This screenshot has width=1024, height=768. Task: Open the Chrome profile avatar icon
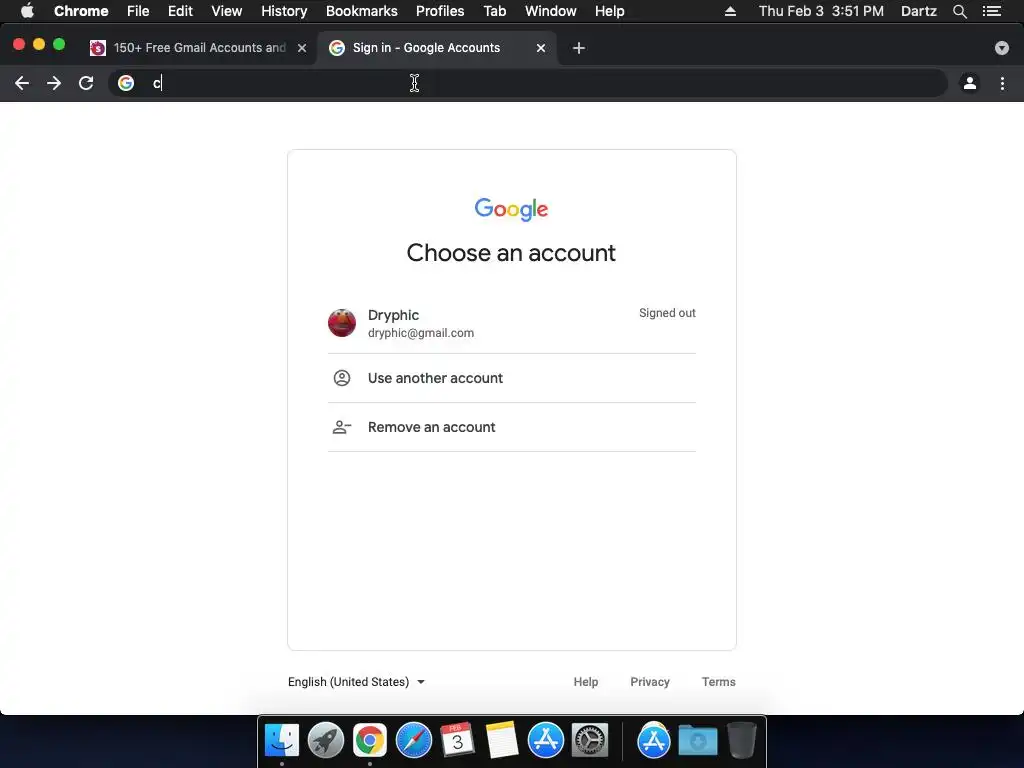[x=970, y=83]
